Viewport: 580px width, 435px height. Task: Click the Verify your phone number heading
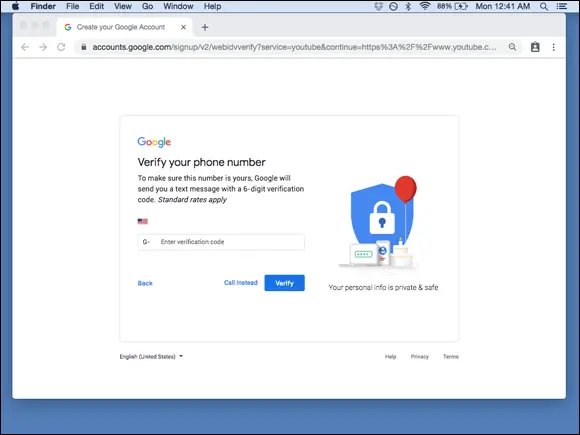pos(202,162)
